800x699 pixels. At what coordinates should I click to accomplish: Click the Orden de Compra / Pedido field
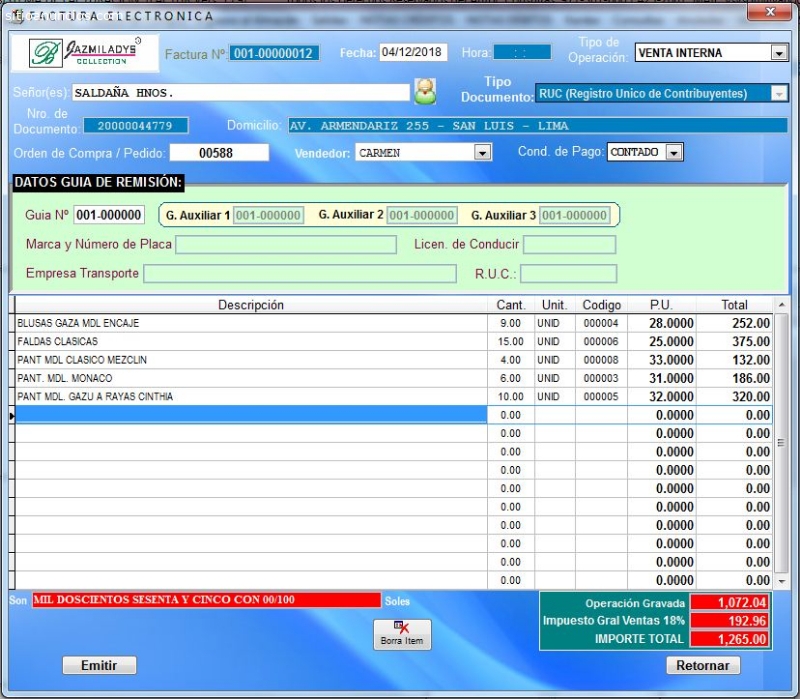click(x=219, y=153)
